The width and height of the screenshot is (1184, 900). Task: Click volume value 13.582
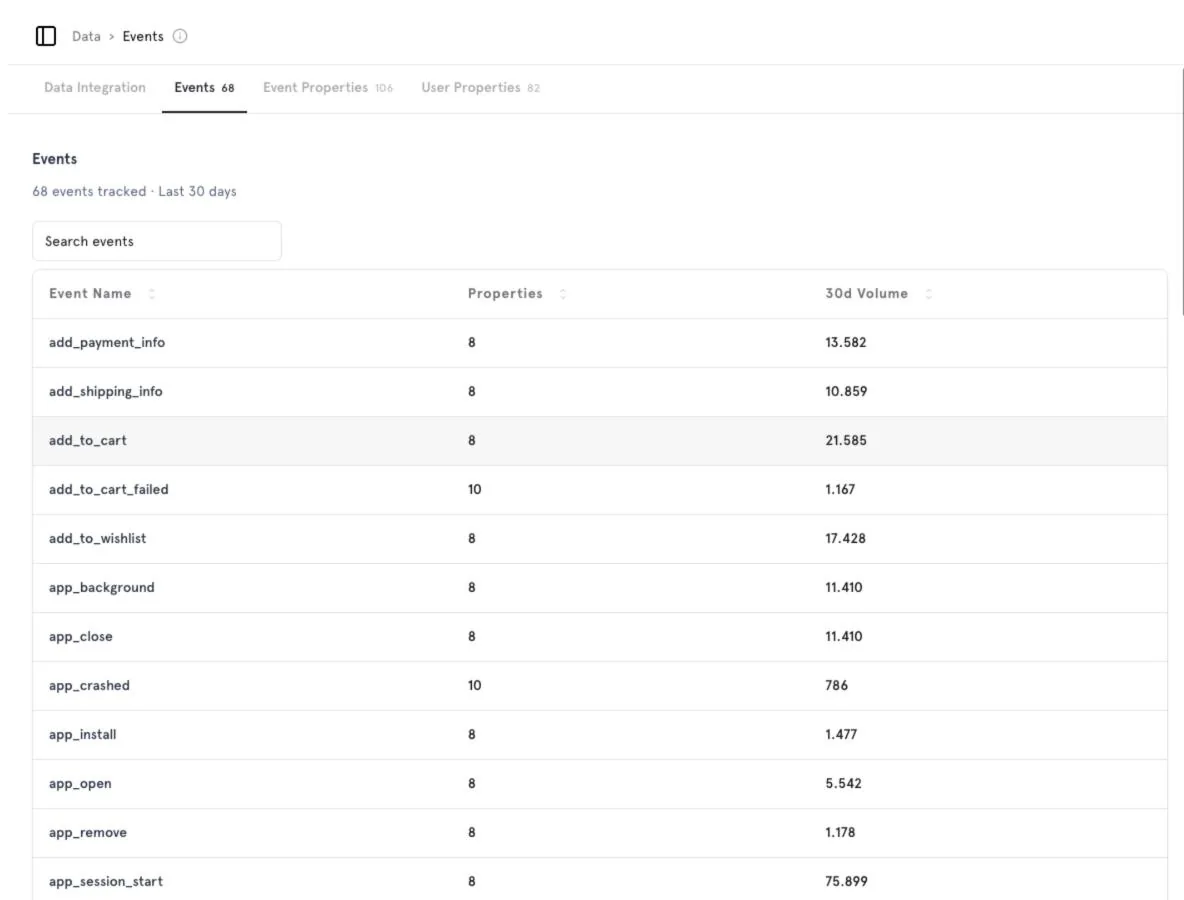[846, 343]
